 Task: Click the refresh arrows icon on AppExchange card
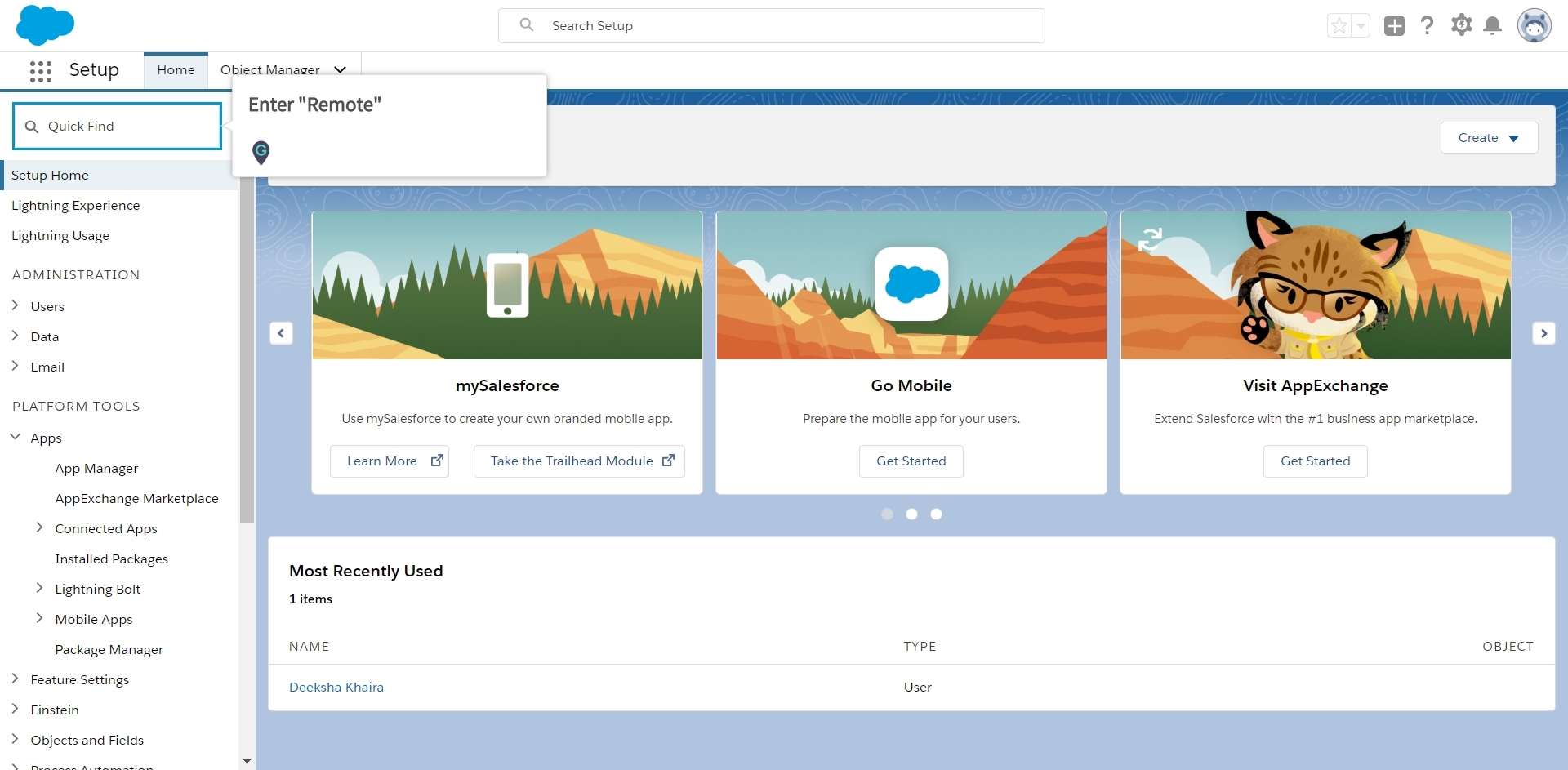point(1150,239)
